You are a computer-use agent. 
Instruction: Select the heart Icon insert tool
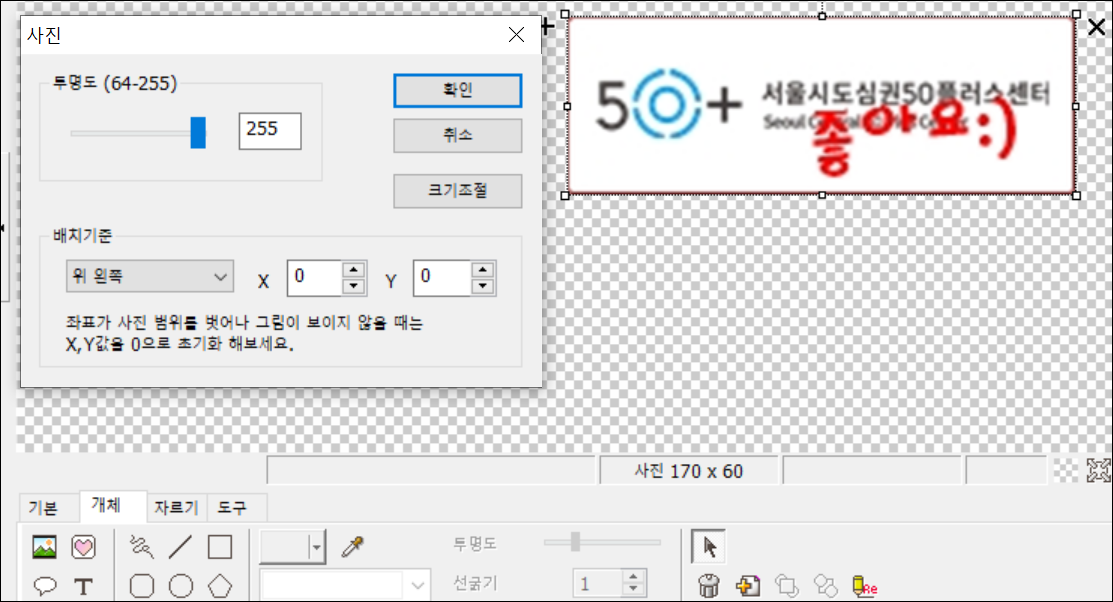[x=83, y=547]
